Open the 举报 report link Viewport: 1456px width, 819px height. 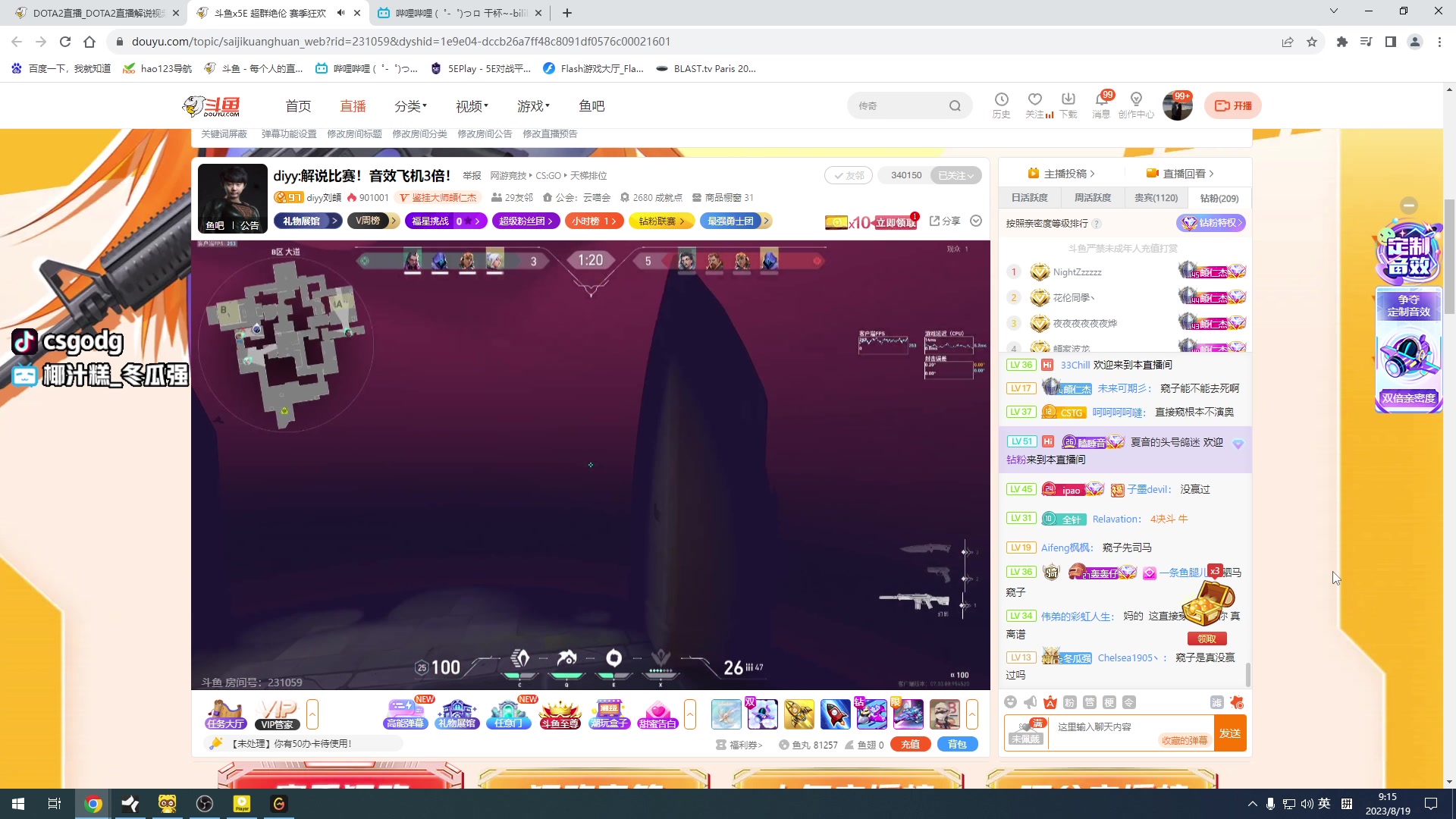click(472, 176)
